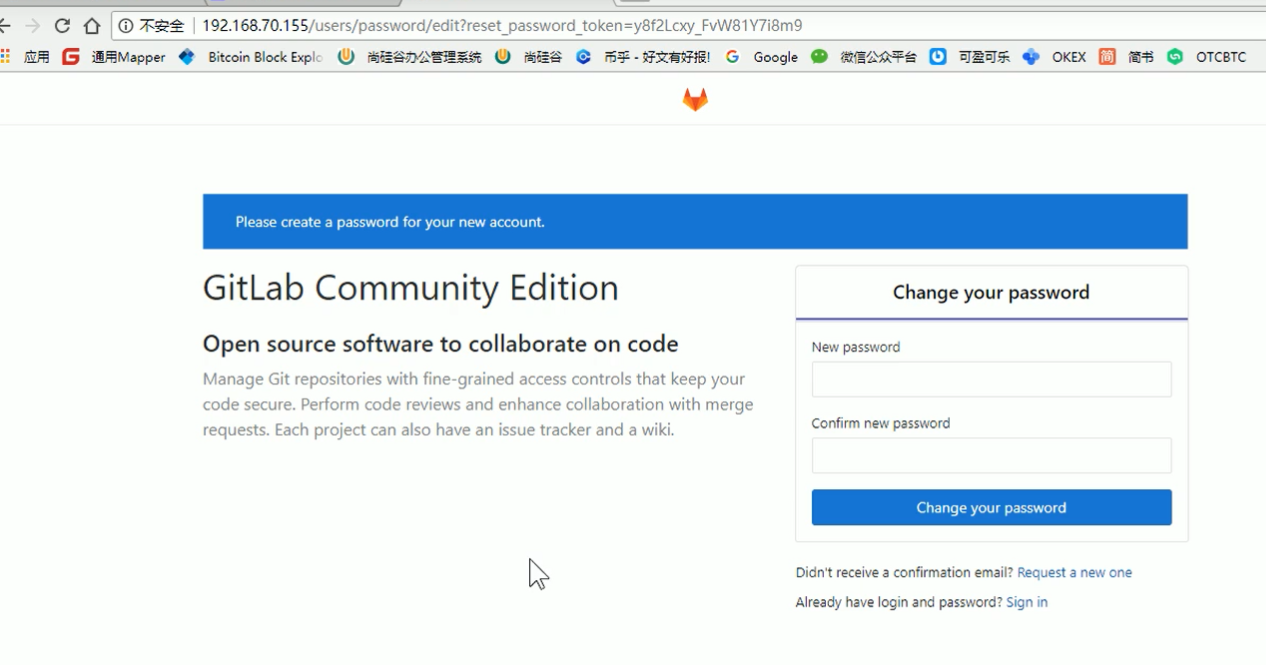Follow the Request a new one link
The height and width of the screenshot is (665, 1266).
click(x=1075, y=573)
